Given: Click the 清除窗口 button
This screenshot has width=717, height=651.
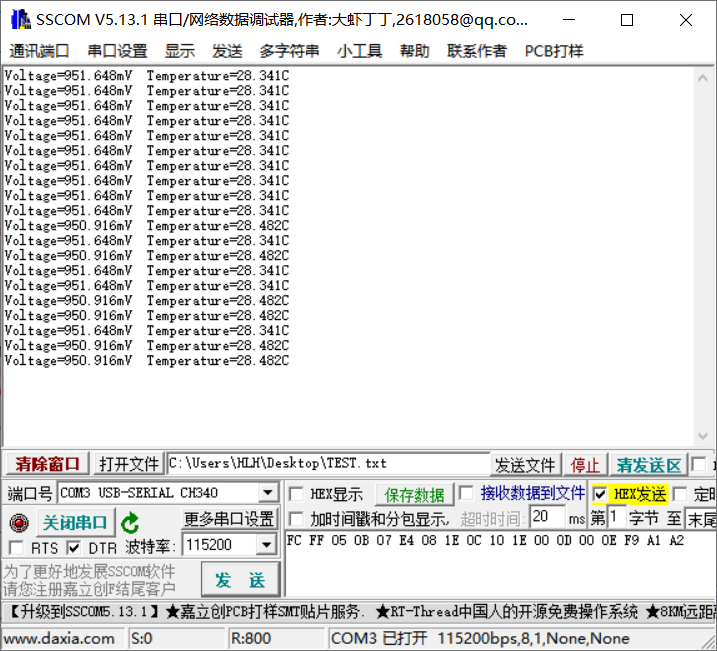Looking at the screenshot, I should coord(47,464).
